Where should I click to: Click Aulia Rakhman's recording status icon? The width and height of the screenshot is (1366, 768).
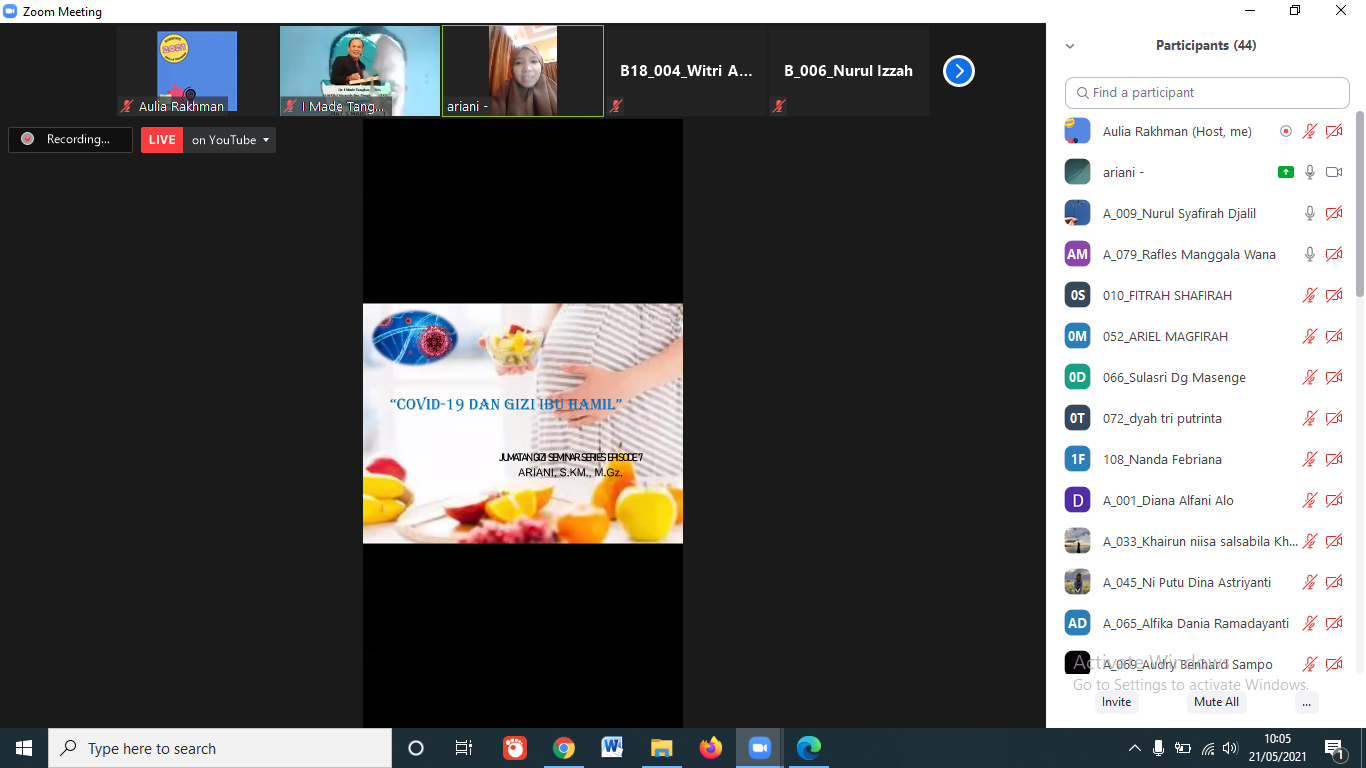pos(1286,131)
